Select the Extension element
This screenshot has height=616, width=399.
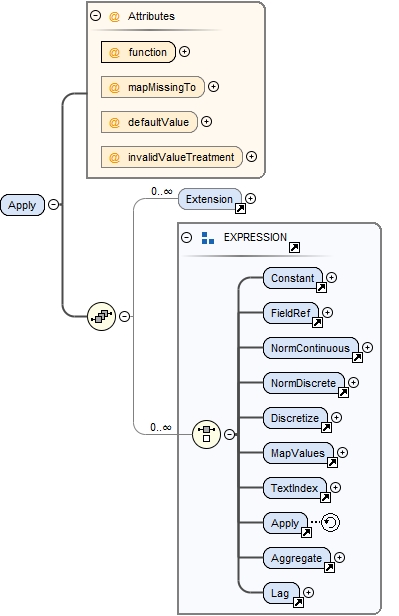click(x=210, y=199)
